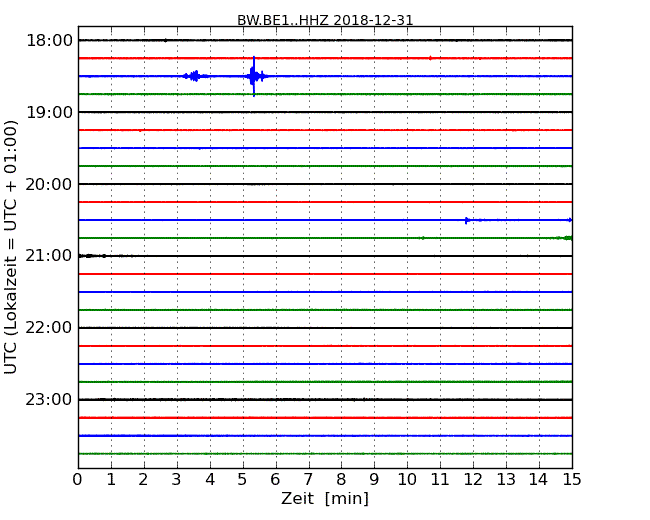Click the black dot near minute 2.7 on 18:00 trace
Screen dimensions: 650x520
(x=165, y=40)
